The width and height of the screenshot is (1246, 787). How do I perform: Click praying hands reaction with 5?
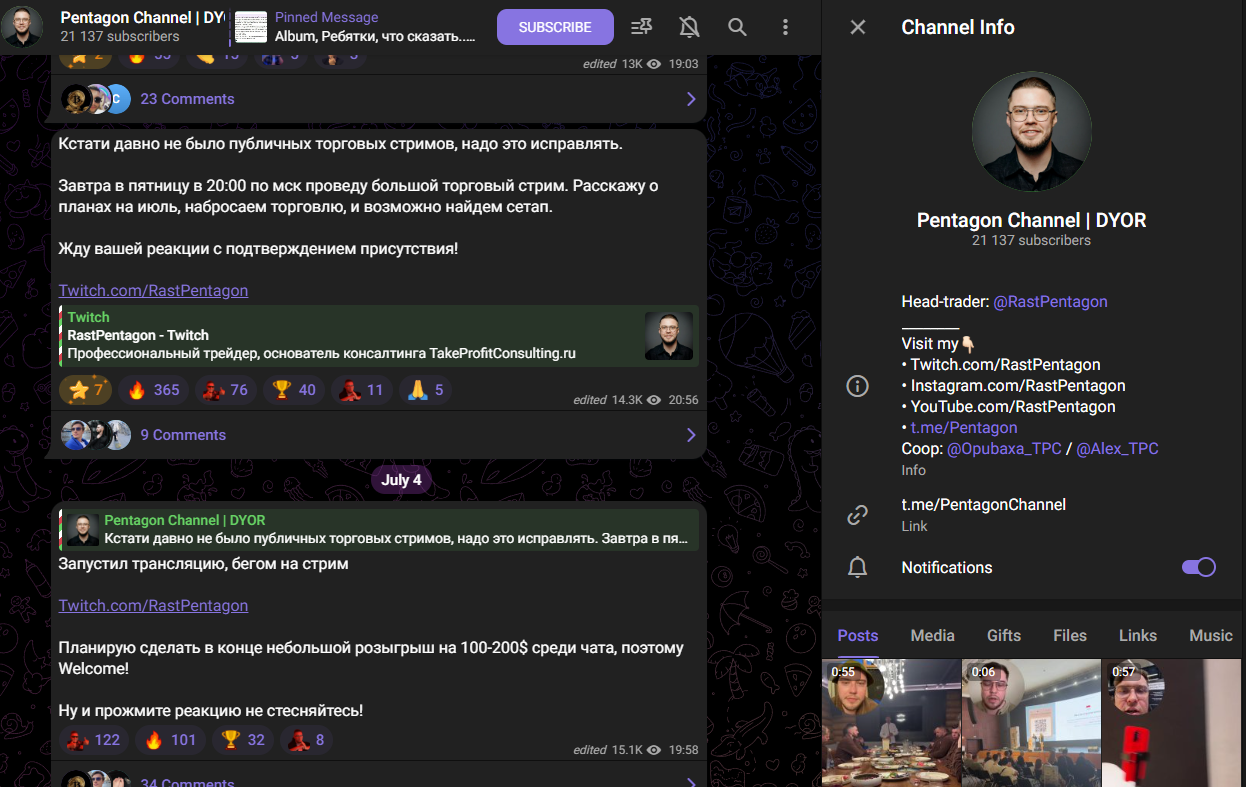pyautogui.click(x=425, y=390)
